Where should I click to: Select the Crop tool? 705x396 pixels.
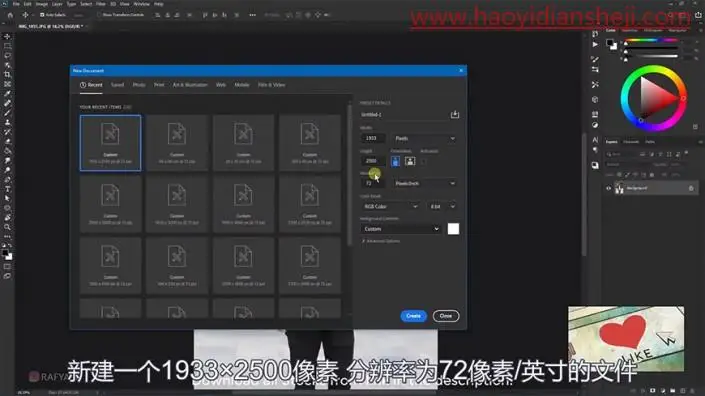pyautogui.click(x=7, y=75)
